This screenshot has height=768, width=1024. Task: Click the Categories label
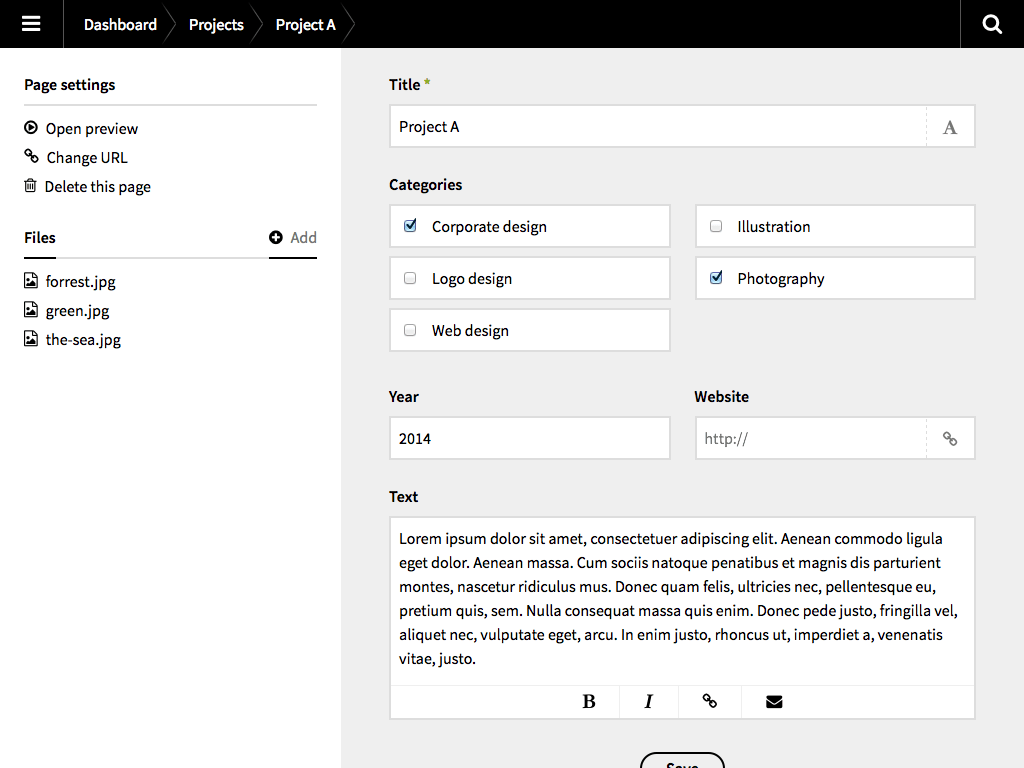tap(426, 185)
